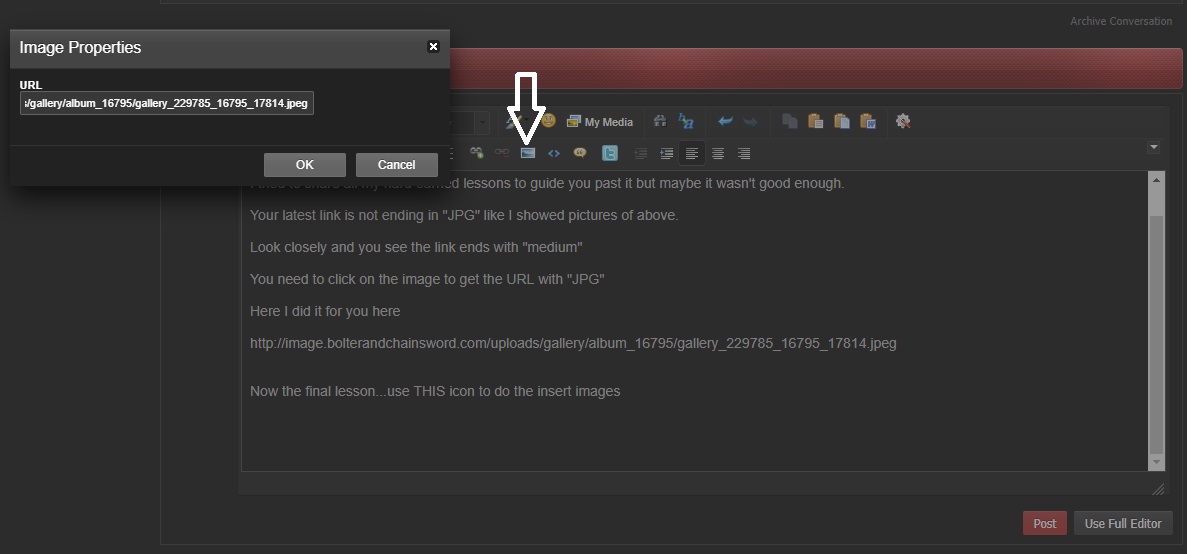Click the undo arrow icon

tap(725, 121)
